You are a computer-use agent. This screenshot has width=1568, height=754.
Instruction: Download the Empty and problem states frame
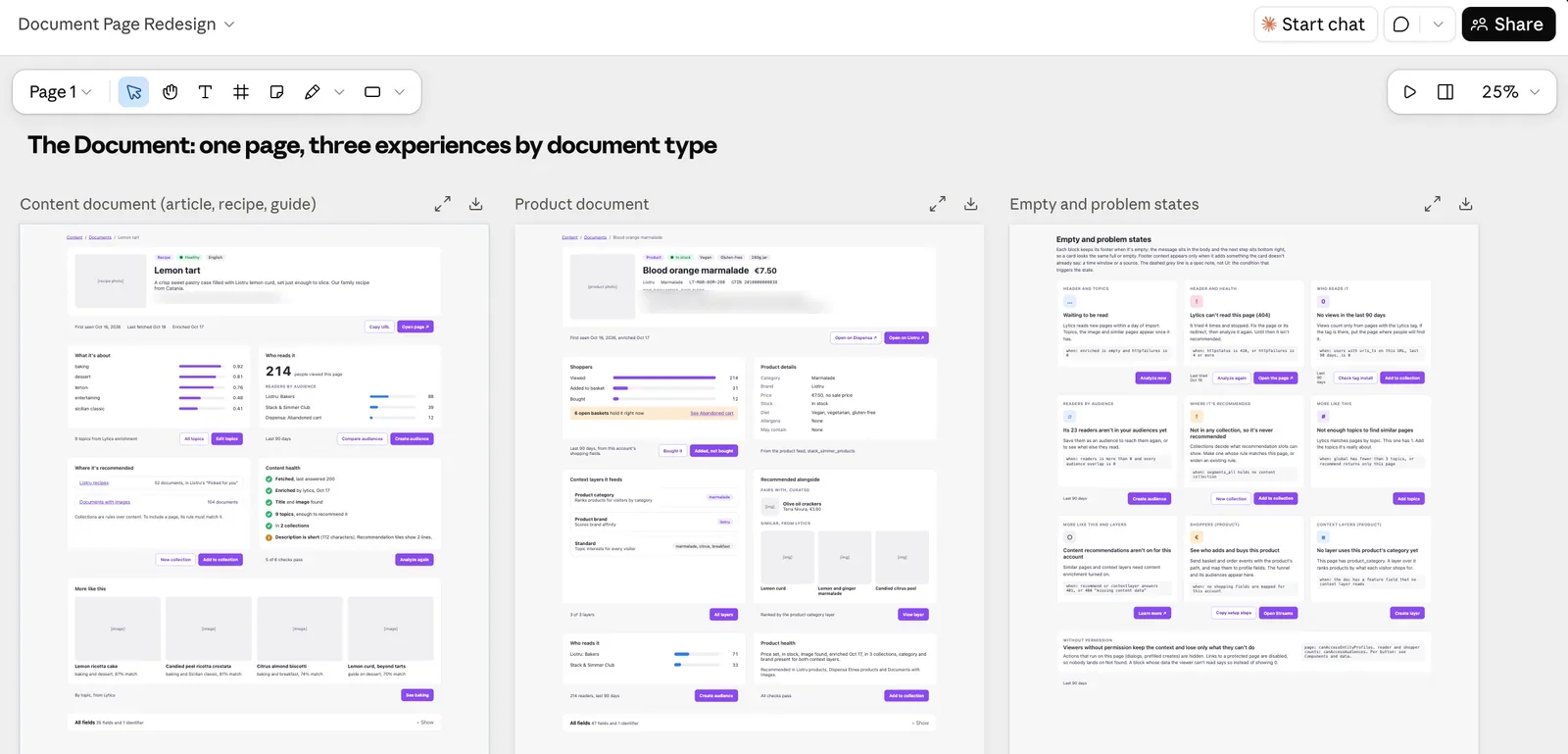(1466, 204)
